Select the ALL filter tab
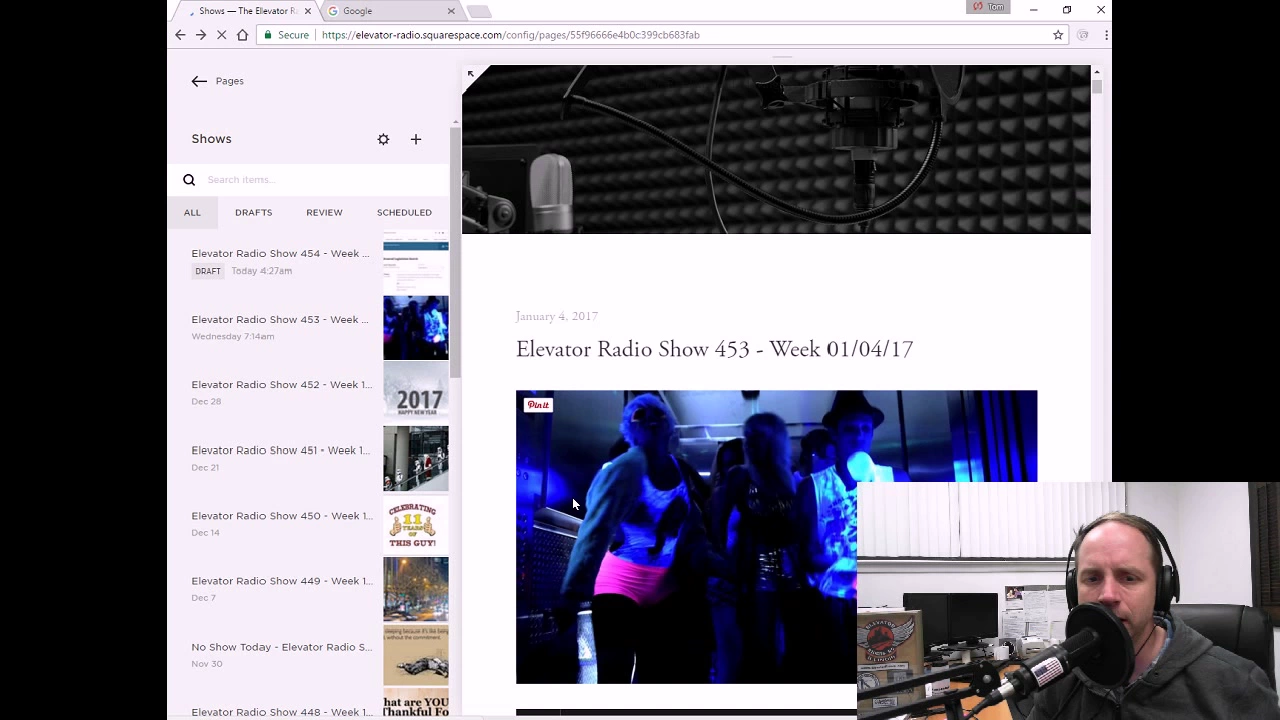The width and height of the screenshot is (1280, 720). coord(192,212)
